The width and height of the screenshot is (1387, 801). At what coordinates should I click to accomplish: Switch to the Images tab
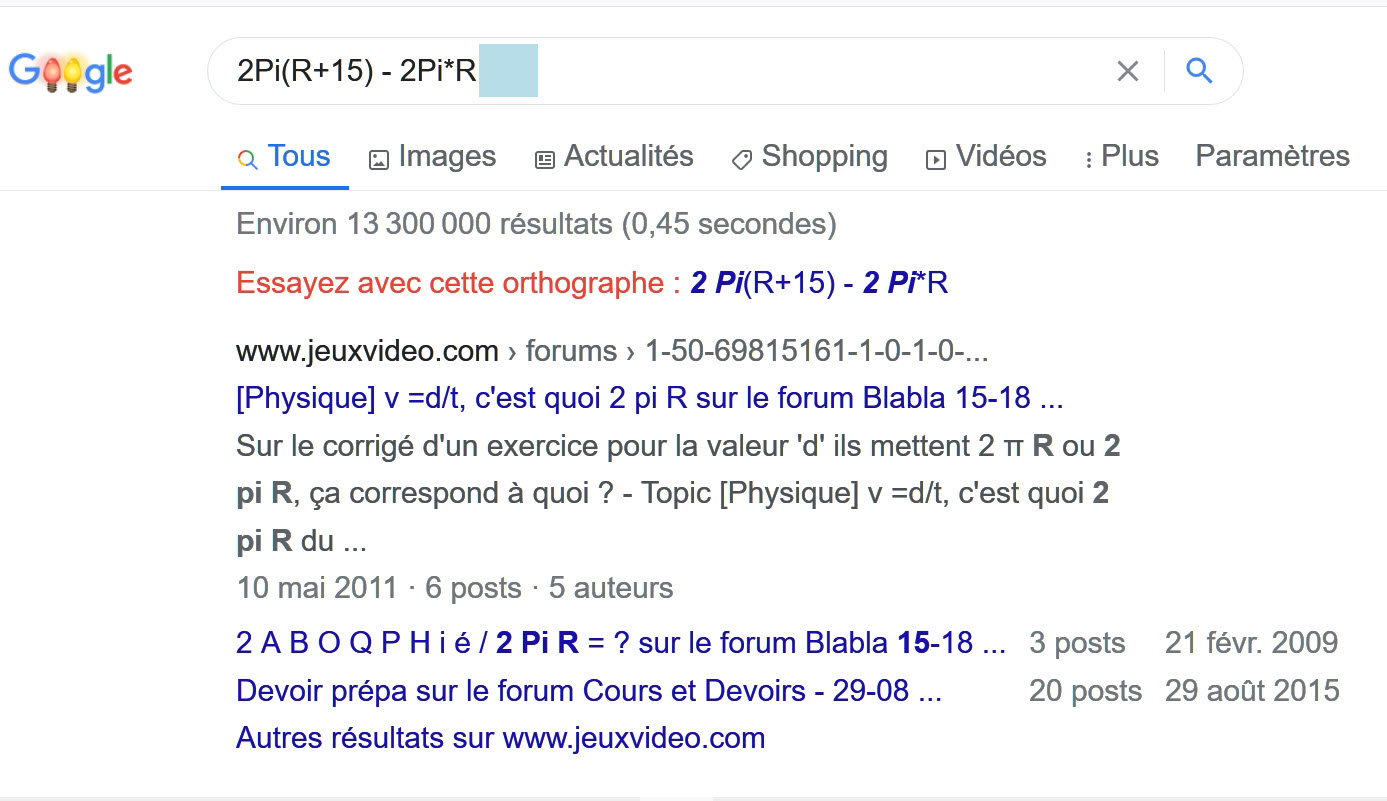point(446,157)
